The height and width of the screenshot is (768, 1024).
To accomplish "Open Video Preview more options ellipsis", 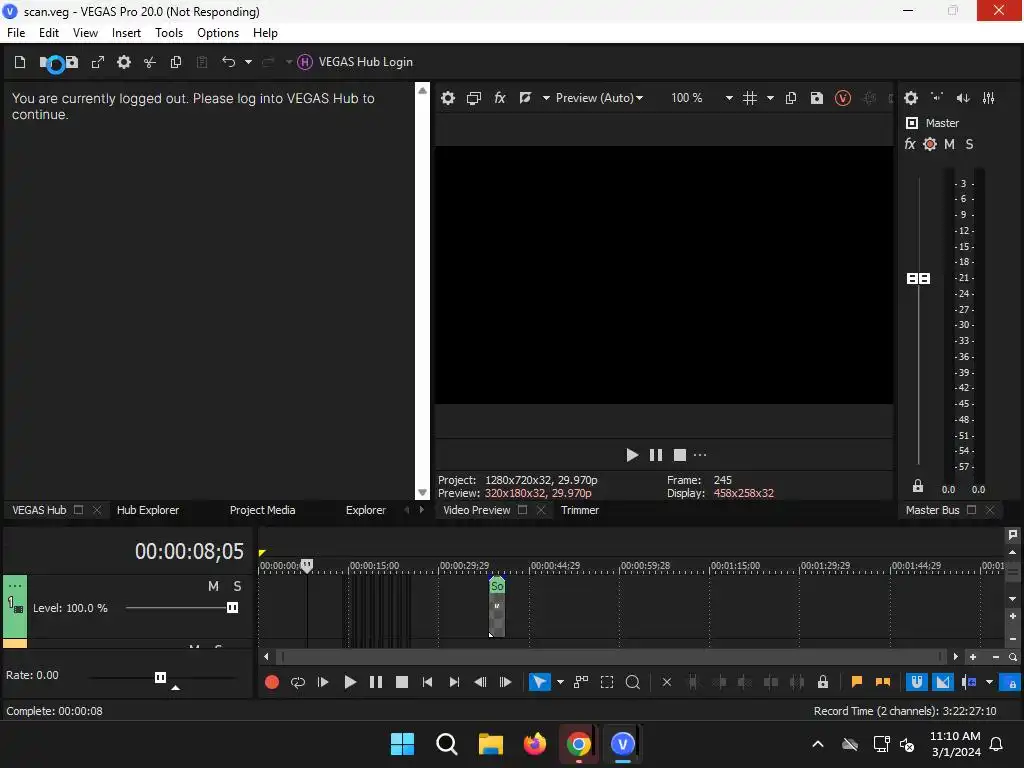I will tap(700, 455).
